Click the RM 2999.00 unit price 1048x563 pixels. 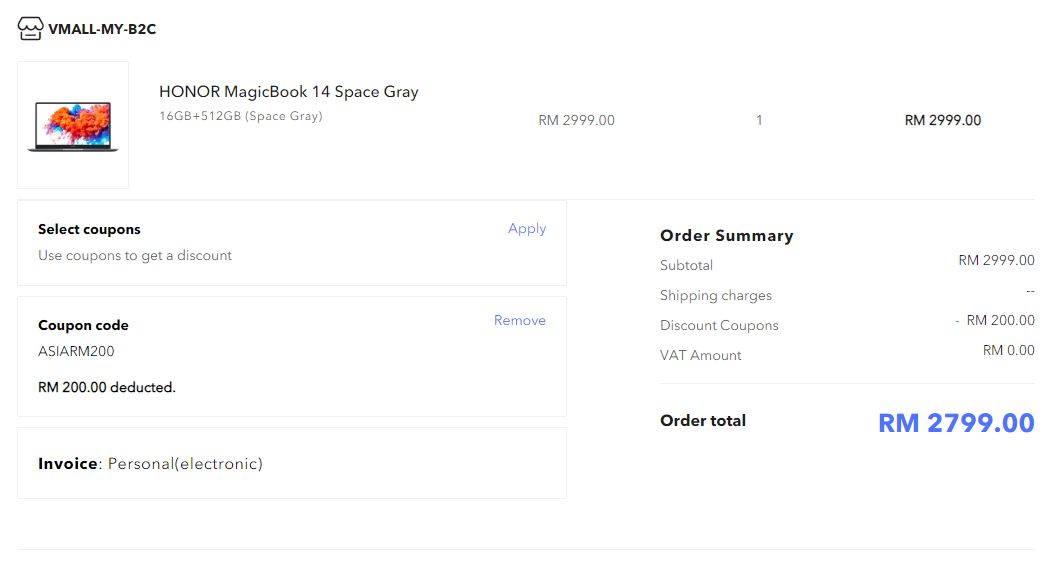pos(576,120)
